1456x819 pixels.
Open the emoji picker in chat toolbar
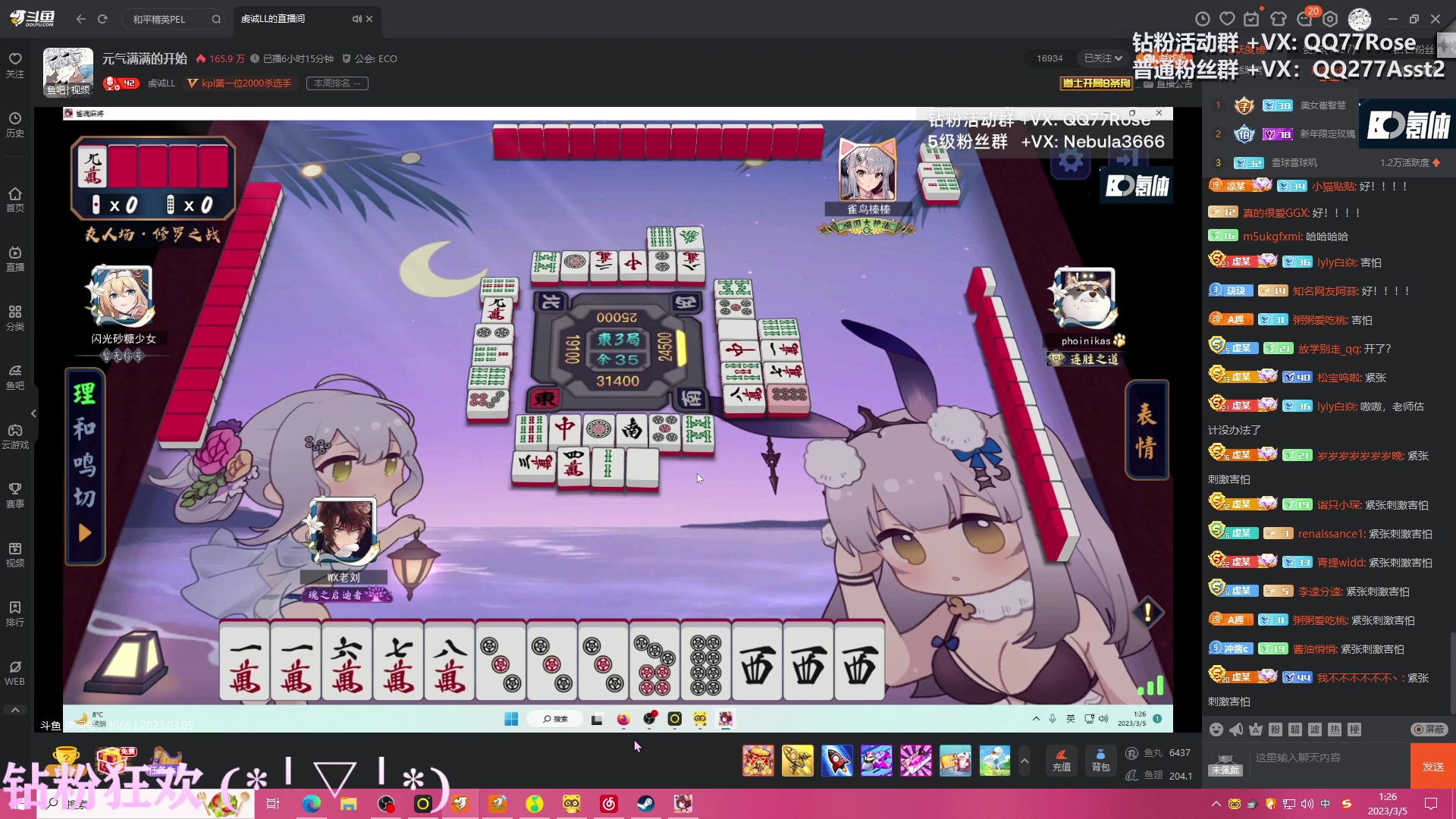click(1216, 730)
